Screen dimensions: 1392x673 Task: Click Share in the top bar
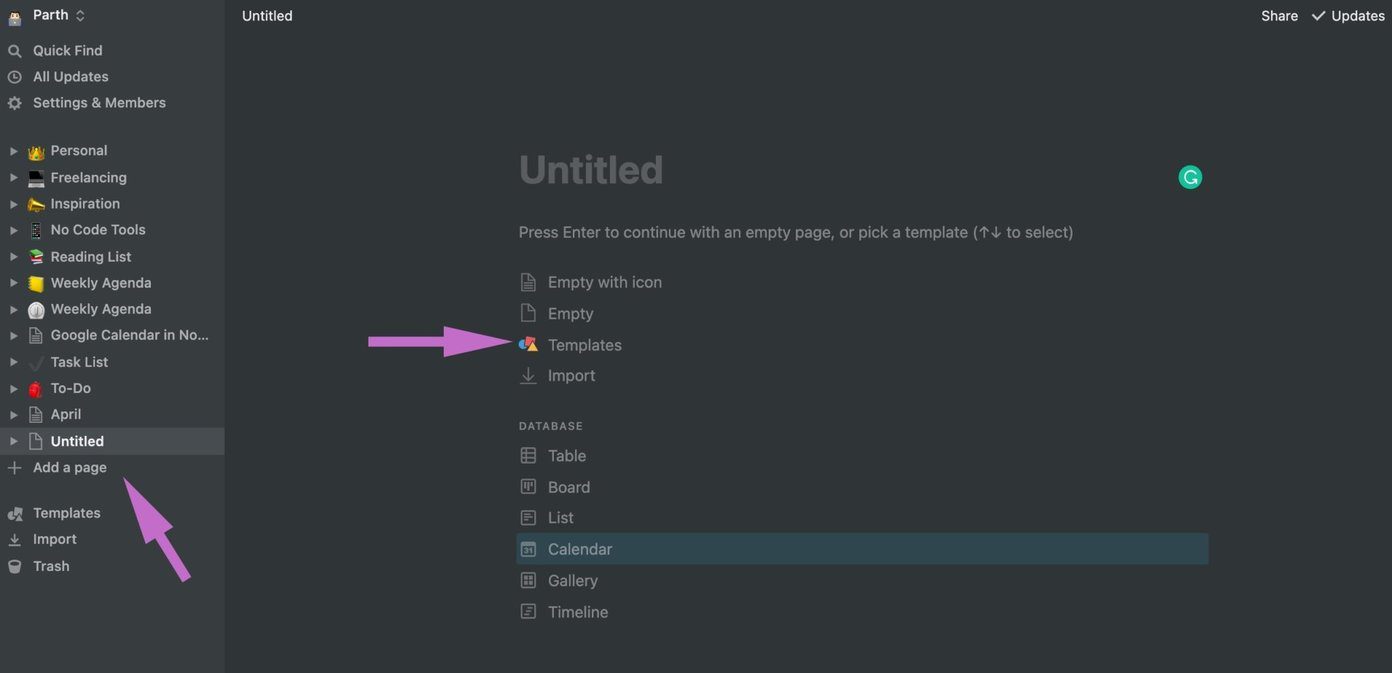[x=1279, y=16]
